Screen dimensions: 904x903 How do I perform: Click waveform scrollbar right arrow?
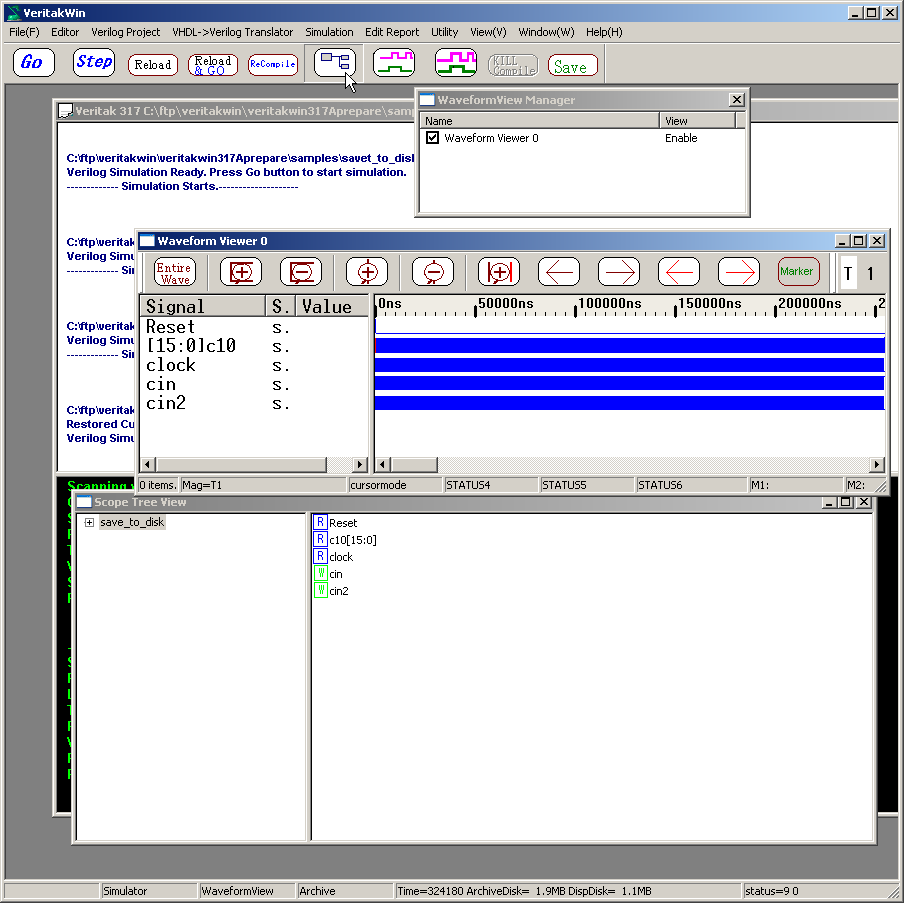pyautogui.click(x=876, y=464)
